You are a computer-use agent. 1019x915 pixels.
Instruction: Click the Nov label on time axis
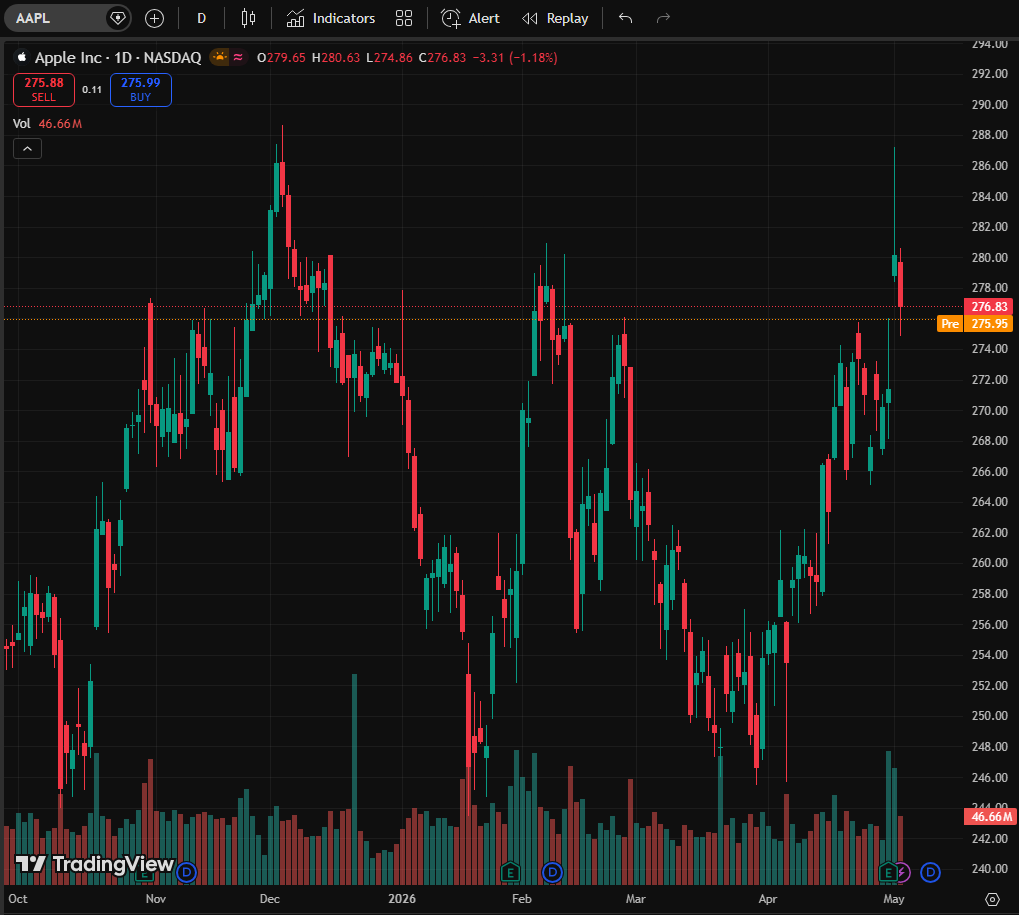click(156, 899)
